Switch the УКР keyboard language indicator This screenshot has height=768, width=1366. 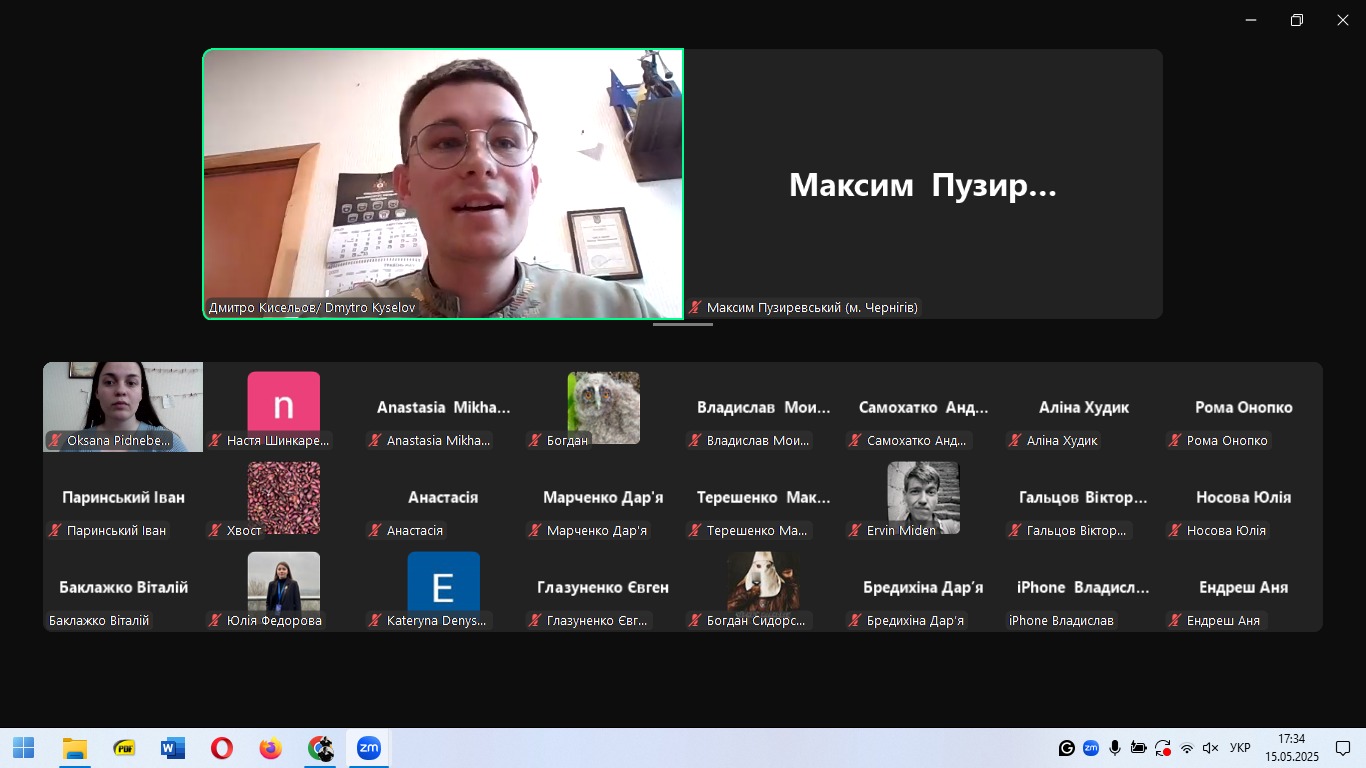pyautogui.click(x=1240, y=748)
